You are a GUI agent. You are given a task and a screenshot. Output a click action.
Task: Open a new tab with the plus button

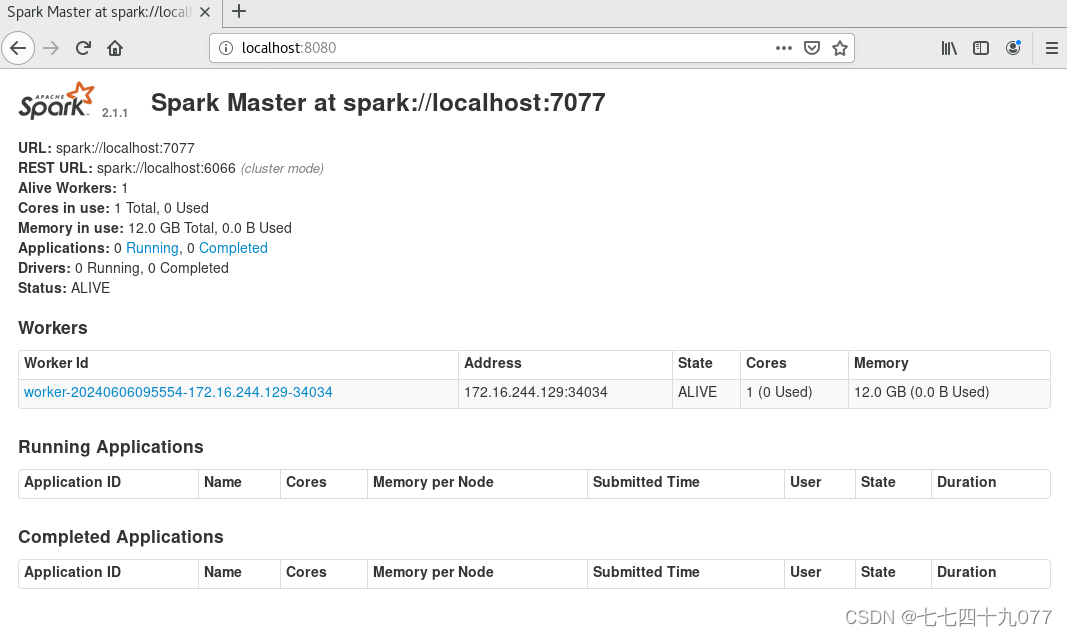pyautogui.click(x=238, y=12)
